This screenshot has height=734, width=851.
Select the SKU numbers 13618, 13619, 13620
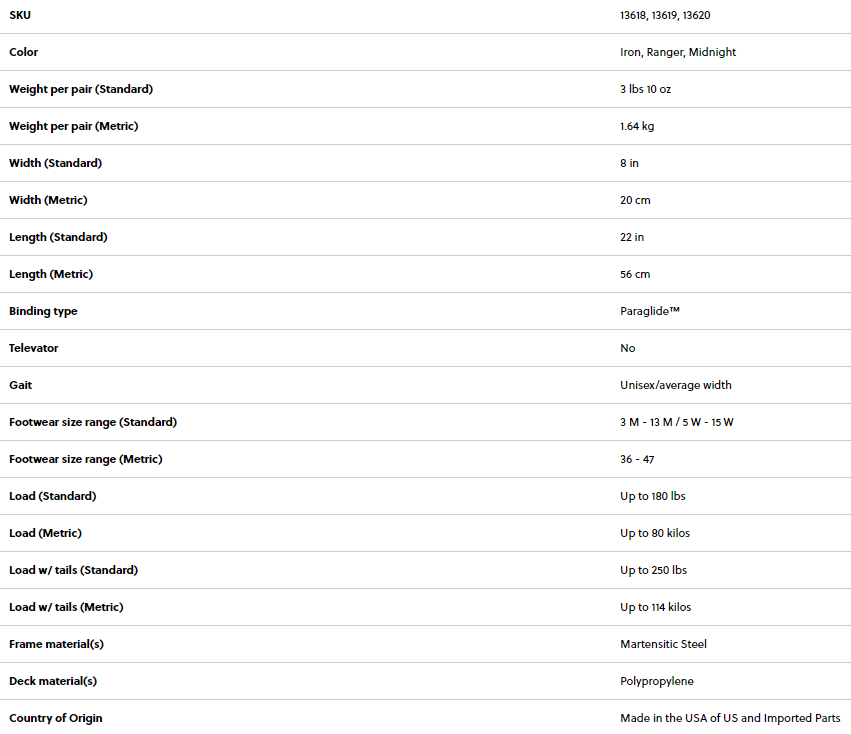[x=665, y=15]
